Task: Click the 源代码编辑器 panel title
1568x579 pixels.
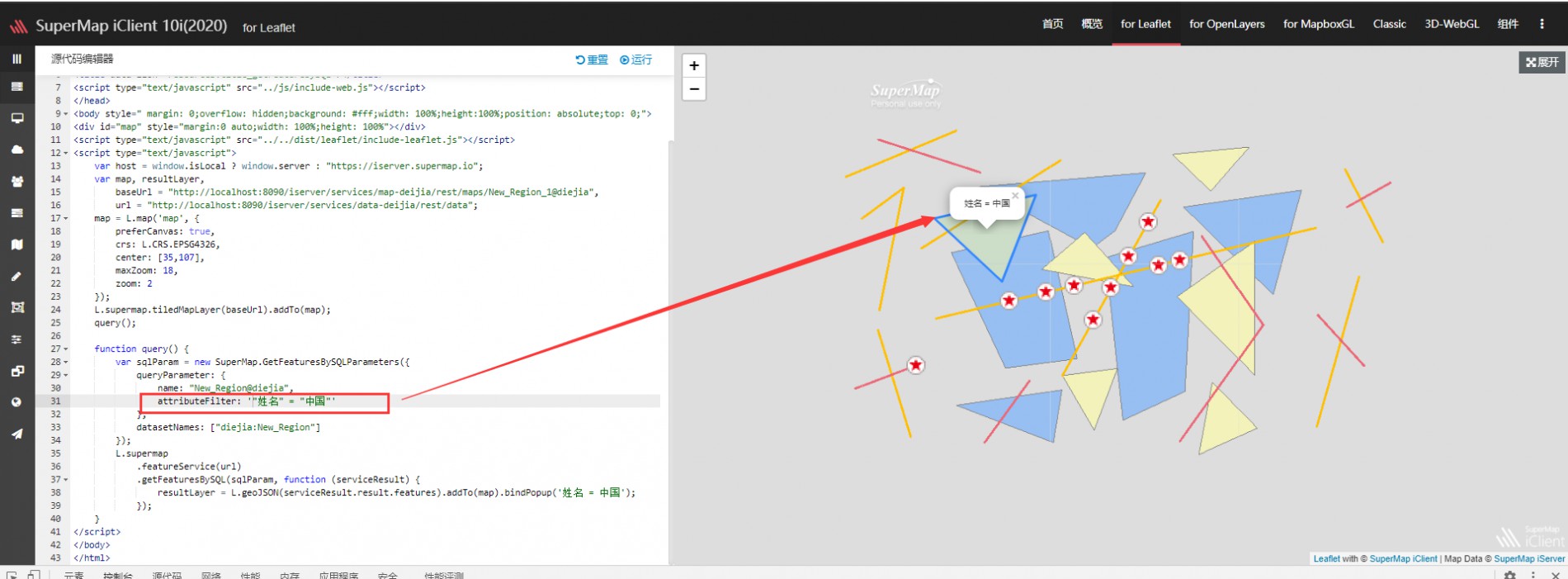Action: (x=83, y=59)
